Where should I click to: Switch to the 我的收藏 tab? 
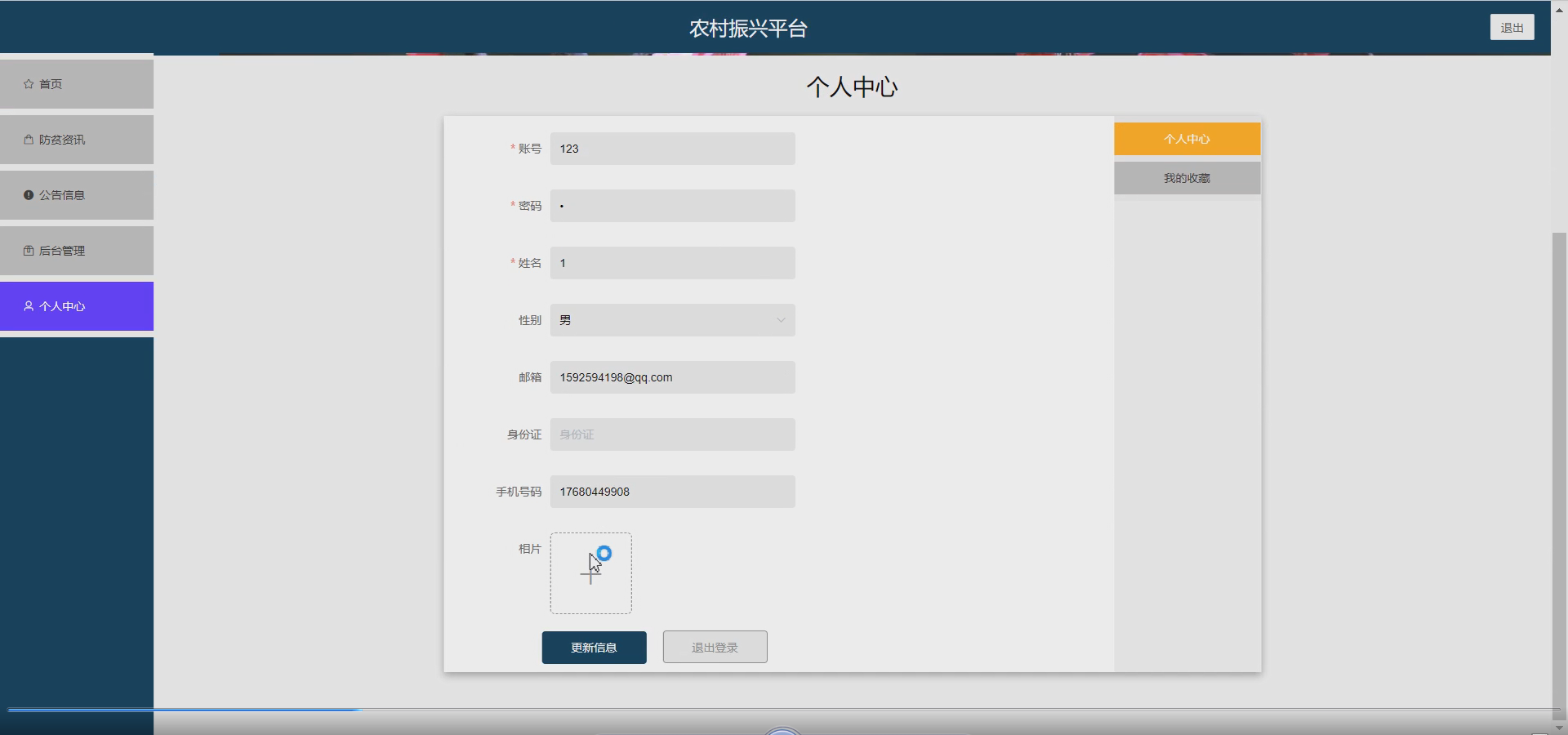click(1187, 177)
